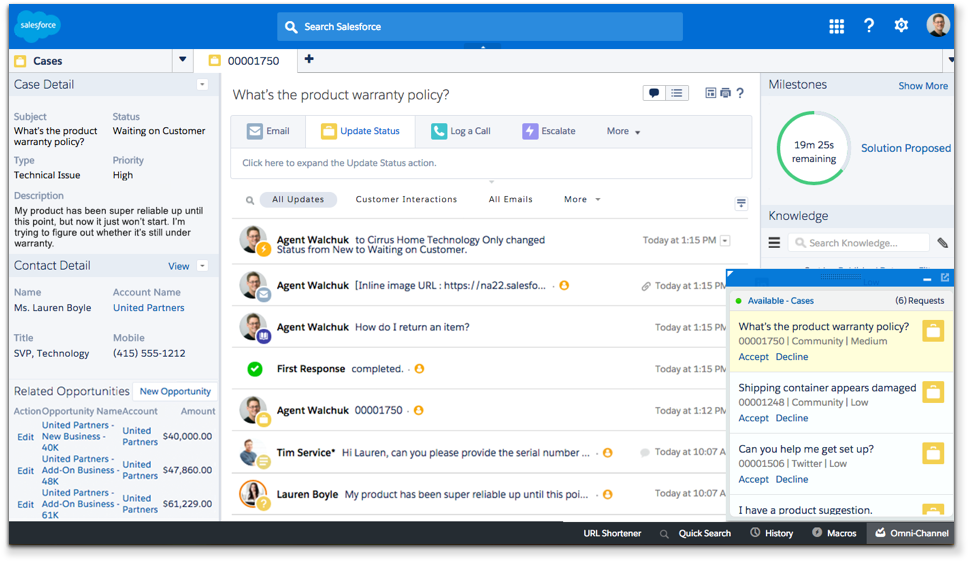This screenshot has width=968, height=561.
Task: Expand the Update Status action area
Action: point(491,163)
